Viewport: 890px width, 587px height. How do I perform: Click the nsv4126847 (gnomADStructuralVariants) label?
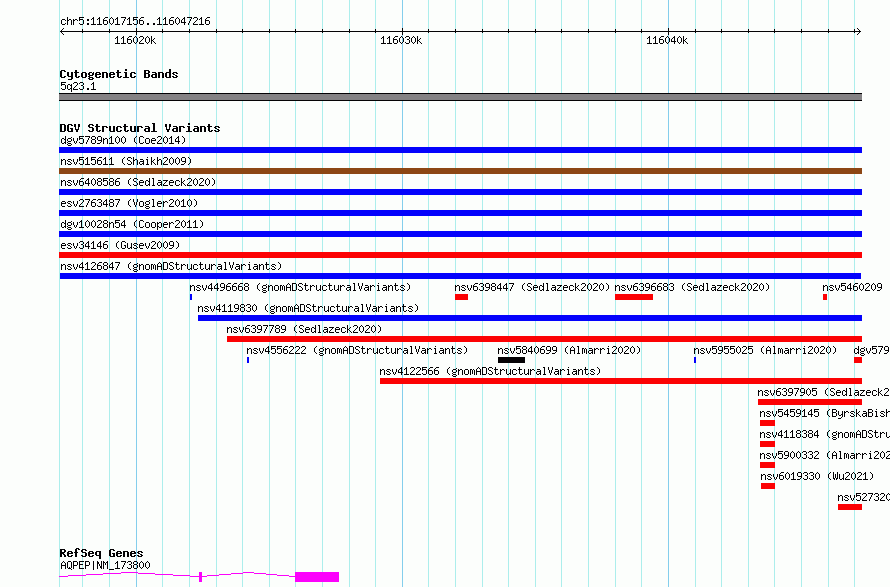coord(171,266)
